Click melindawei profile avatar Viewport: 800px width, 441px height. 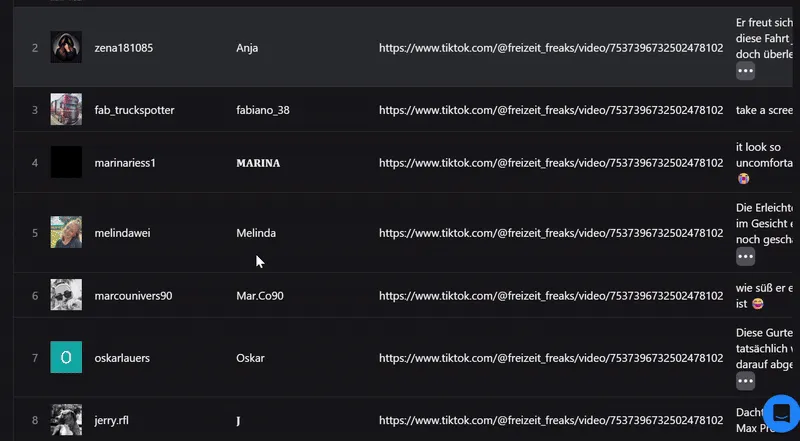coord(66,233)
